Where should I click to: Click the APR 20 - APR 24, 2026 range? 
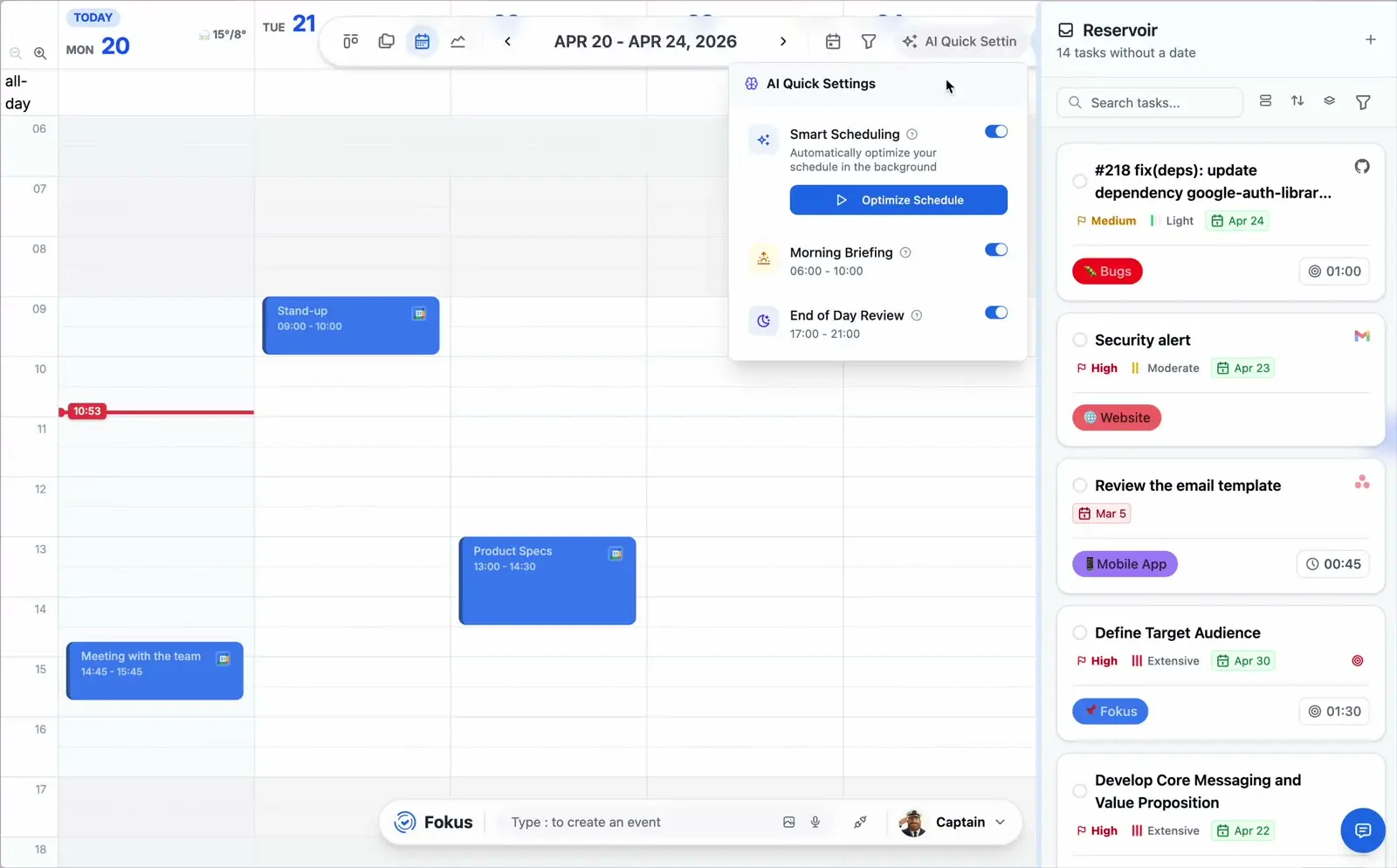point(645,41)
